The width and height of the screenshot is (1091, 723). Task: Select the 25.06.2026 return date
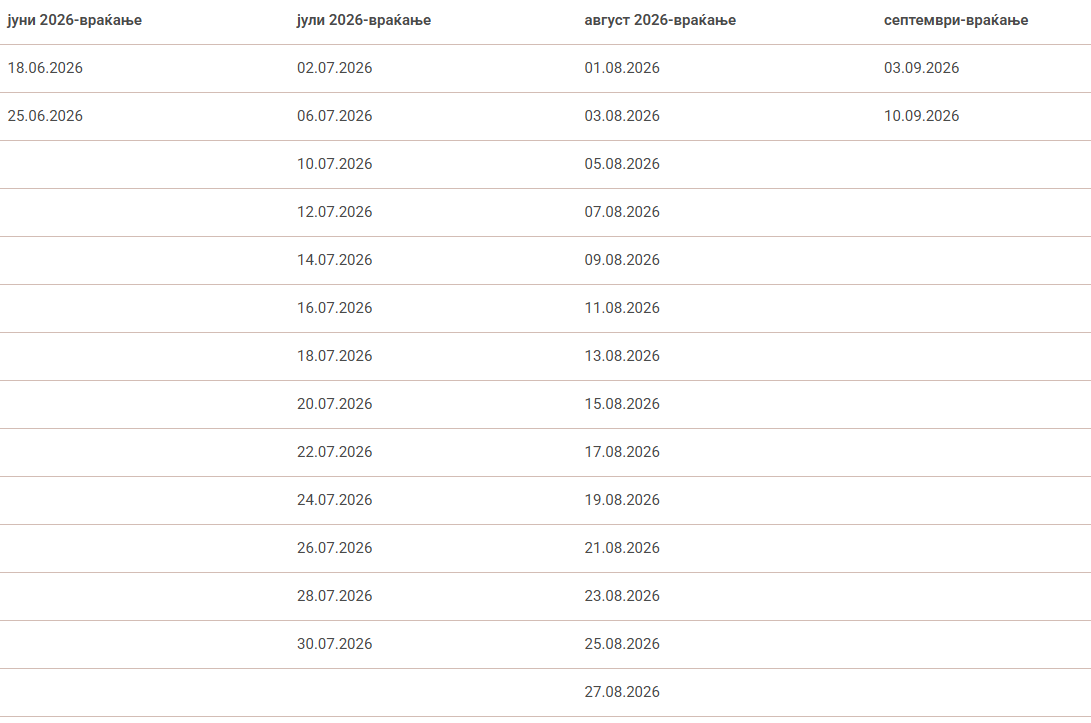(45, 116)
